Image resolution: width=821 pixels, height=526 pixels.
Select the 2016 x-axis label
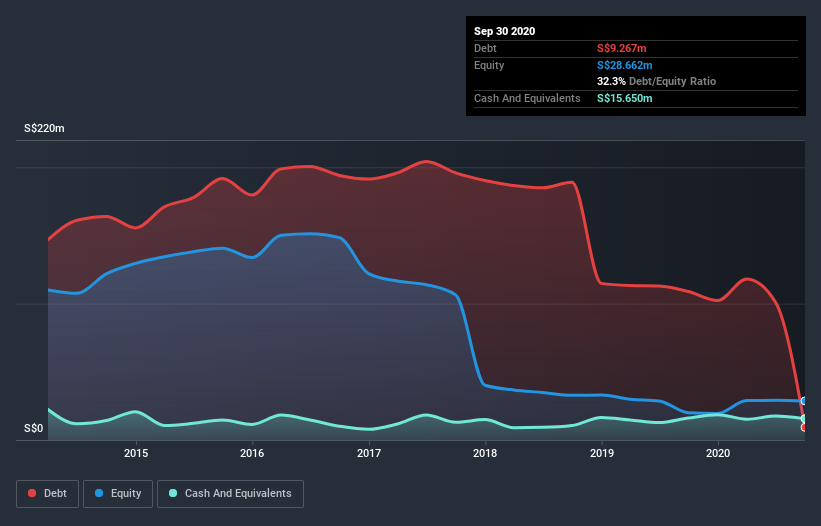pyautogui.click(x=252, y=453)
